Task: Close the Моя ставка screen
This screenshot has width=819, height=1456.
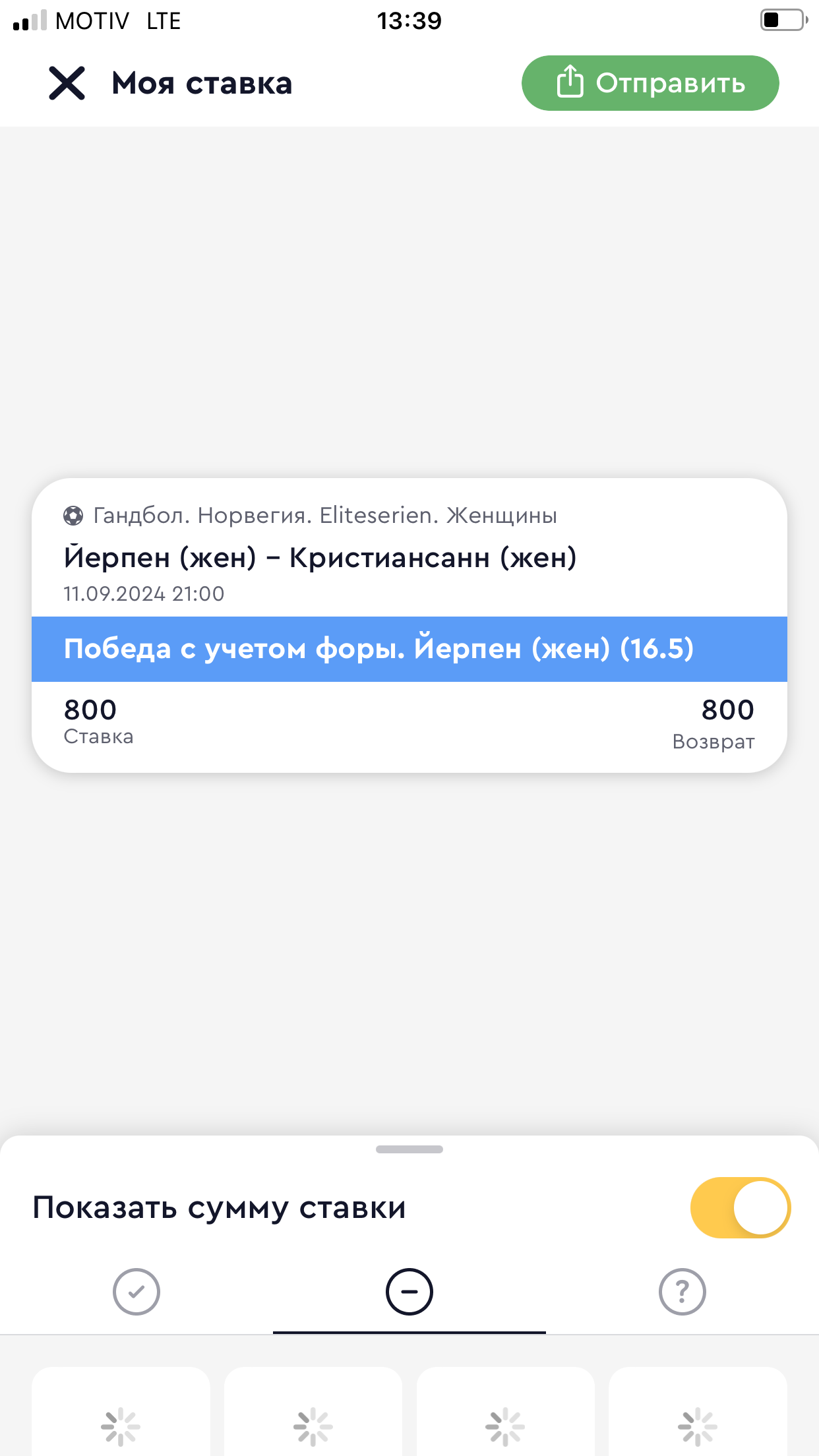Action: click(x=67, y=84)
